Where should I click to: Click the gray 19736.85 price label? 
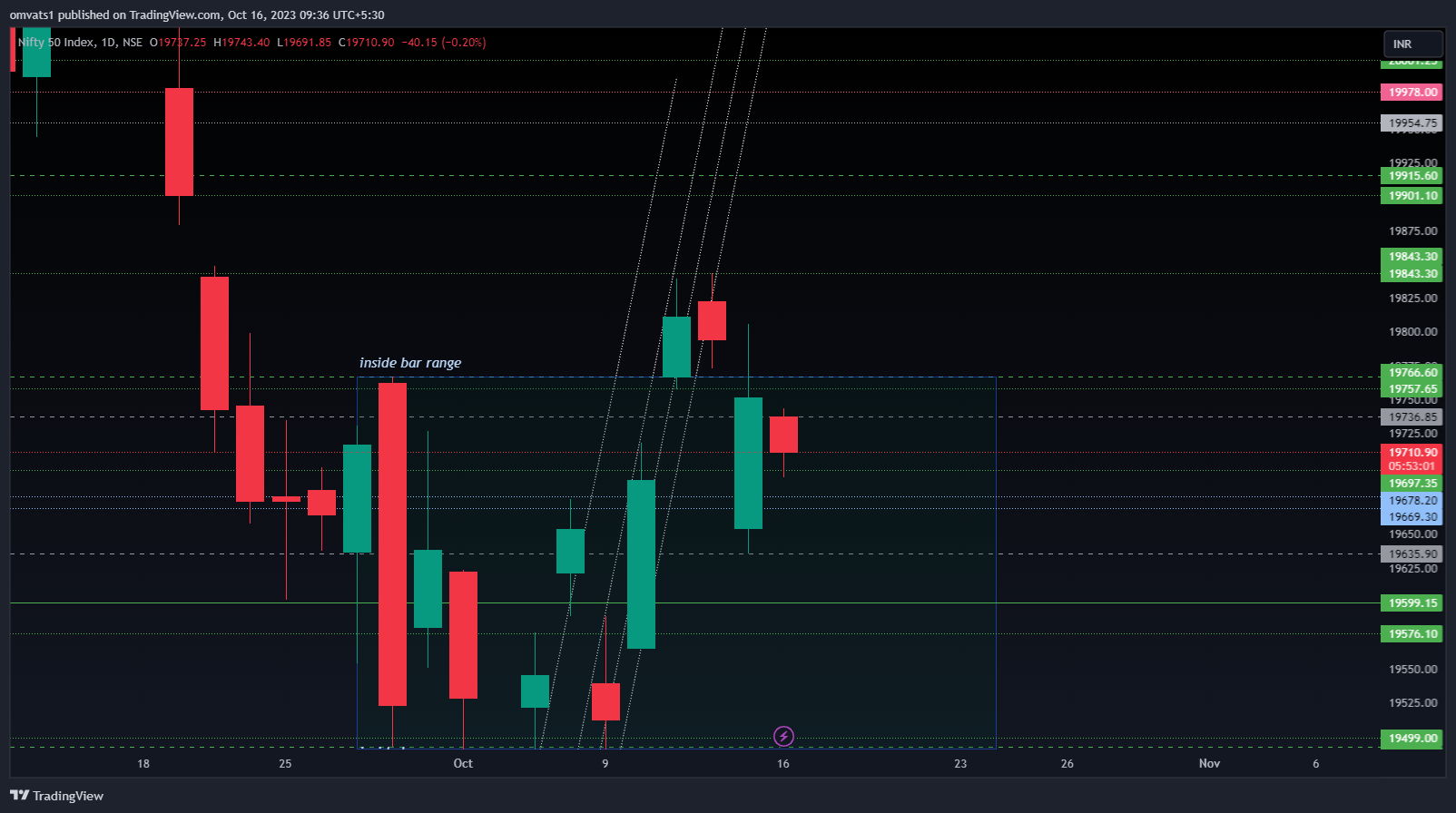coord(1412,417)
